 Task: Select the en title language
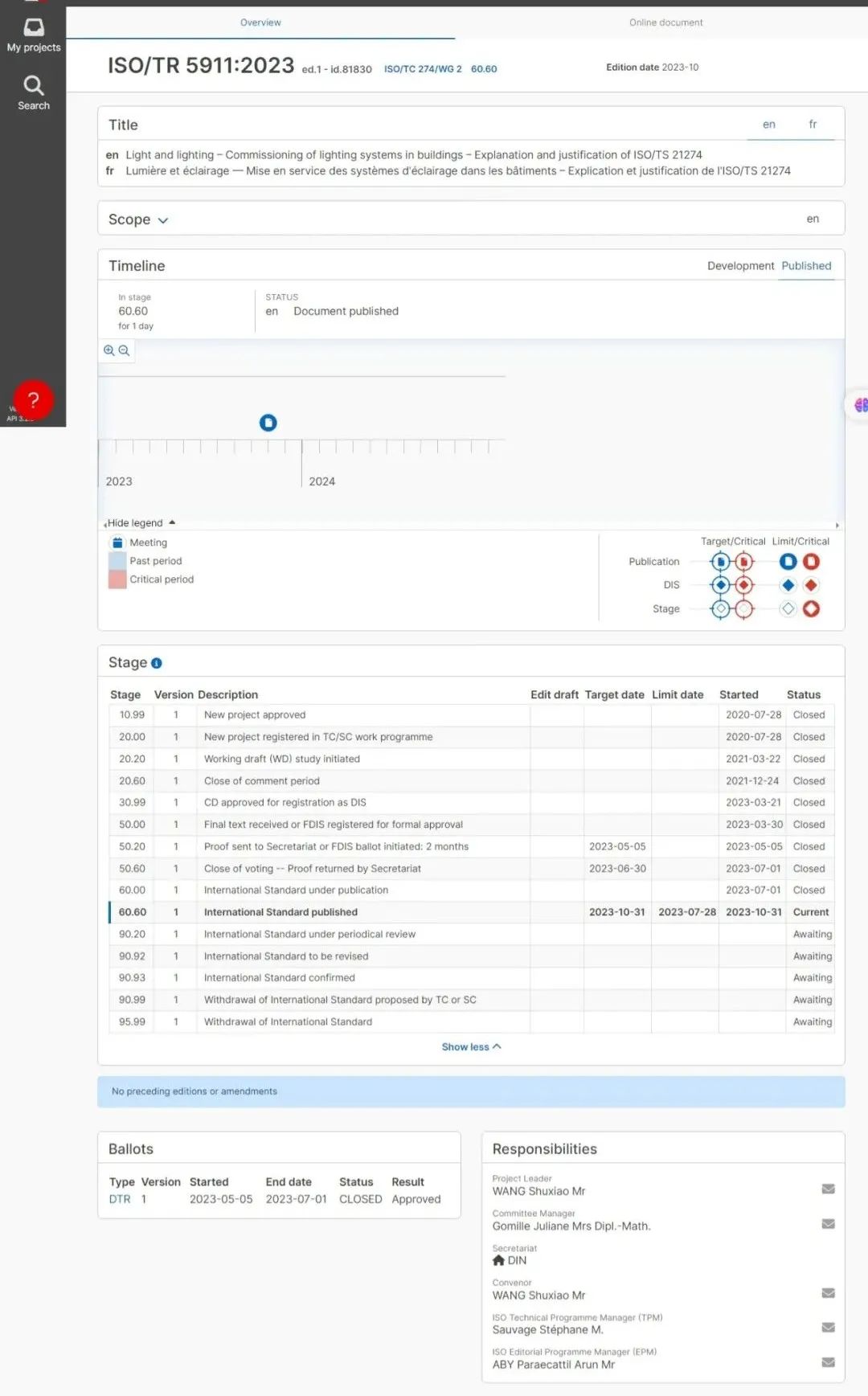769,125
